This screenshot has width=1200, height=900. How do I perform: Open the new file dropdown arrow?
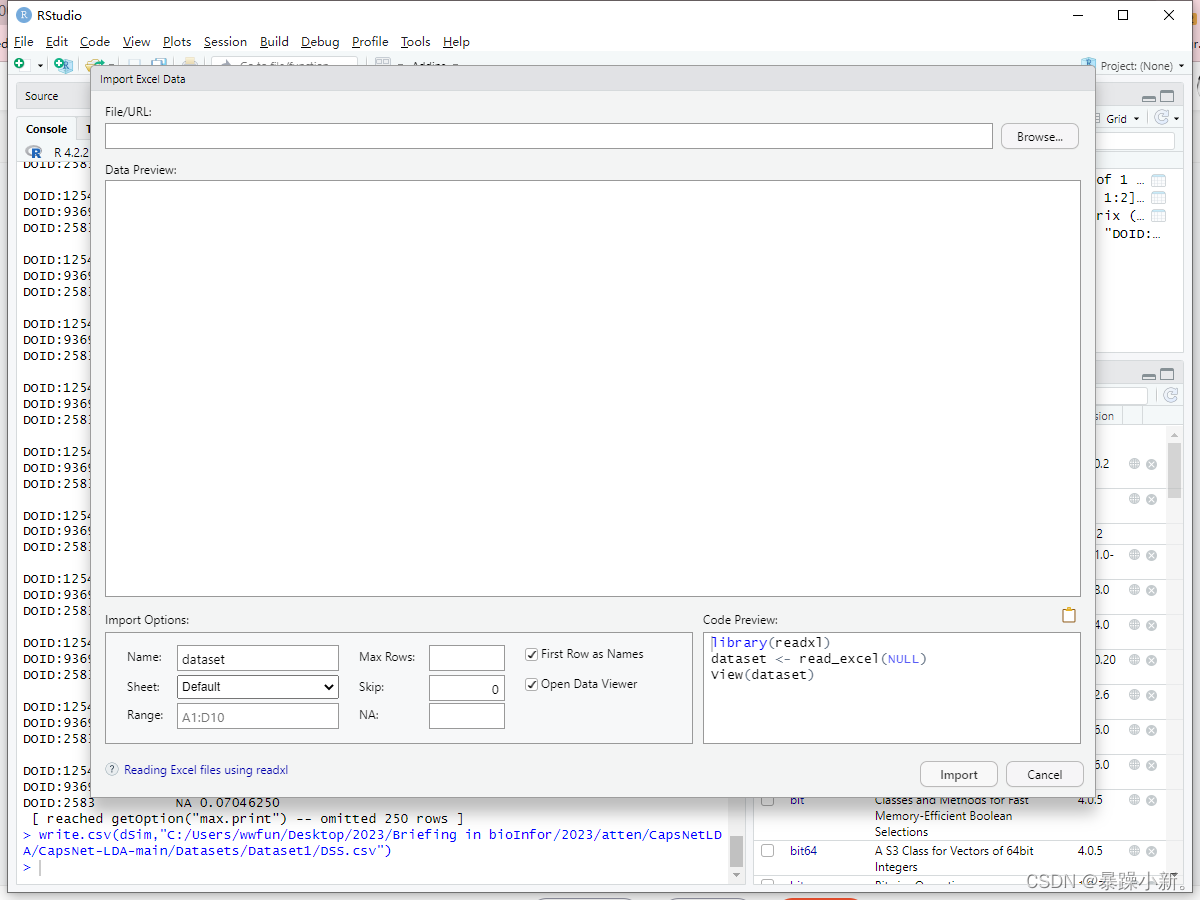pyautogui.click(x=41, y=65)
